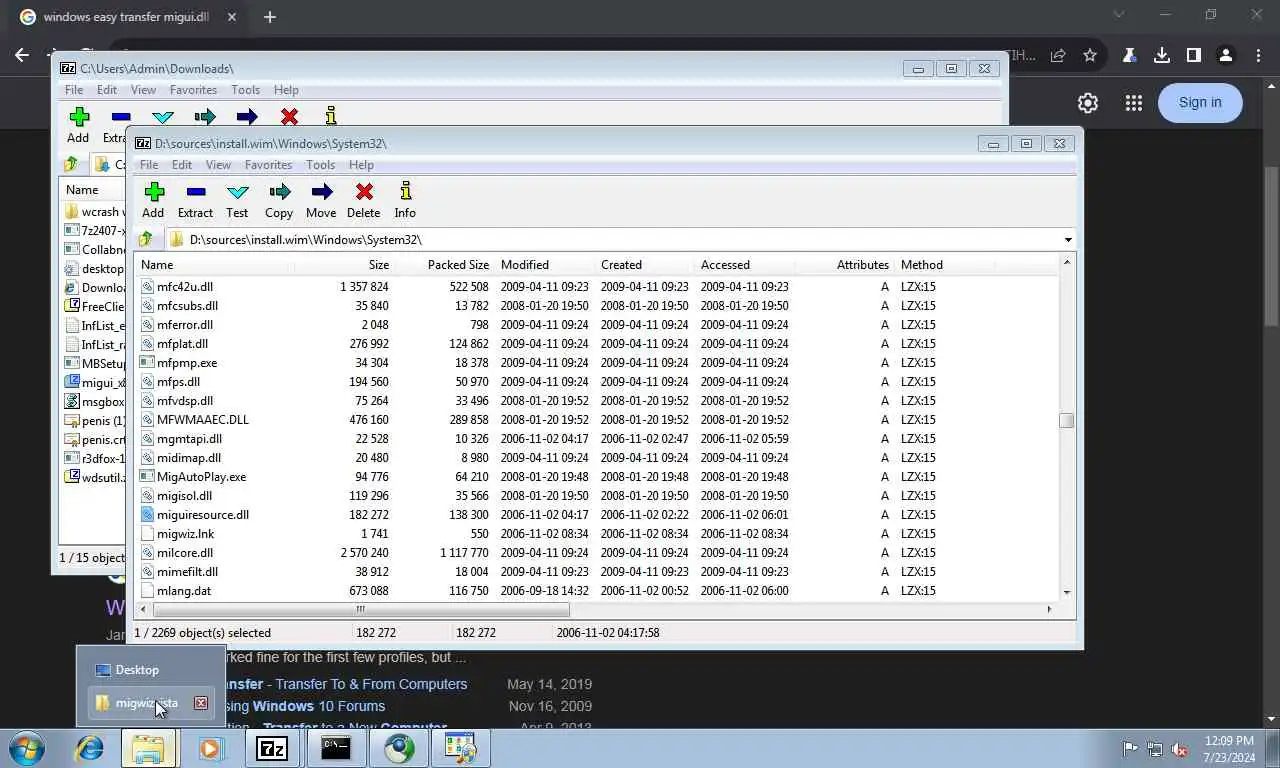Click the Move toolbar icon
Screen dimensions: 1280x768
coord(321,199)
